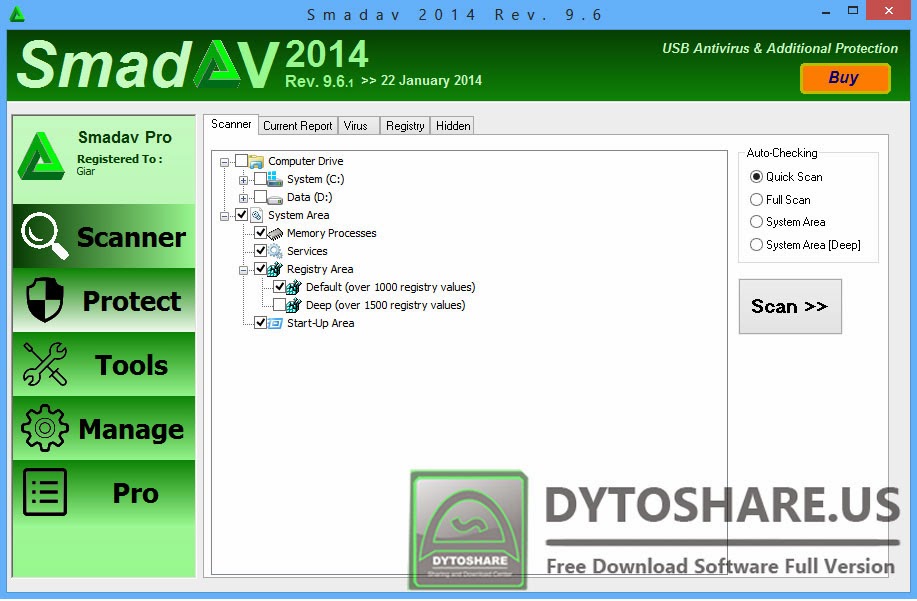Image resolution: width=917 pixels, height=601 pixels.
Task: Select the Data (D:) tree label
Action: coord(309,198)
